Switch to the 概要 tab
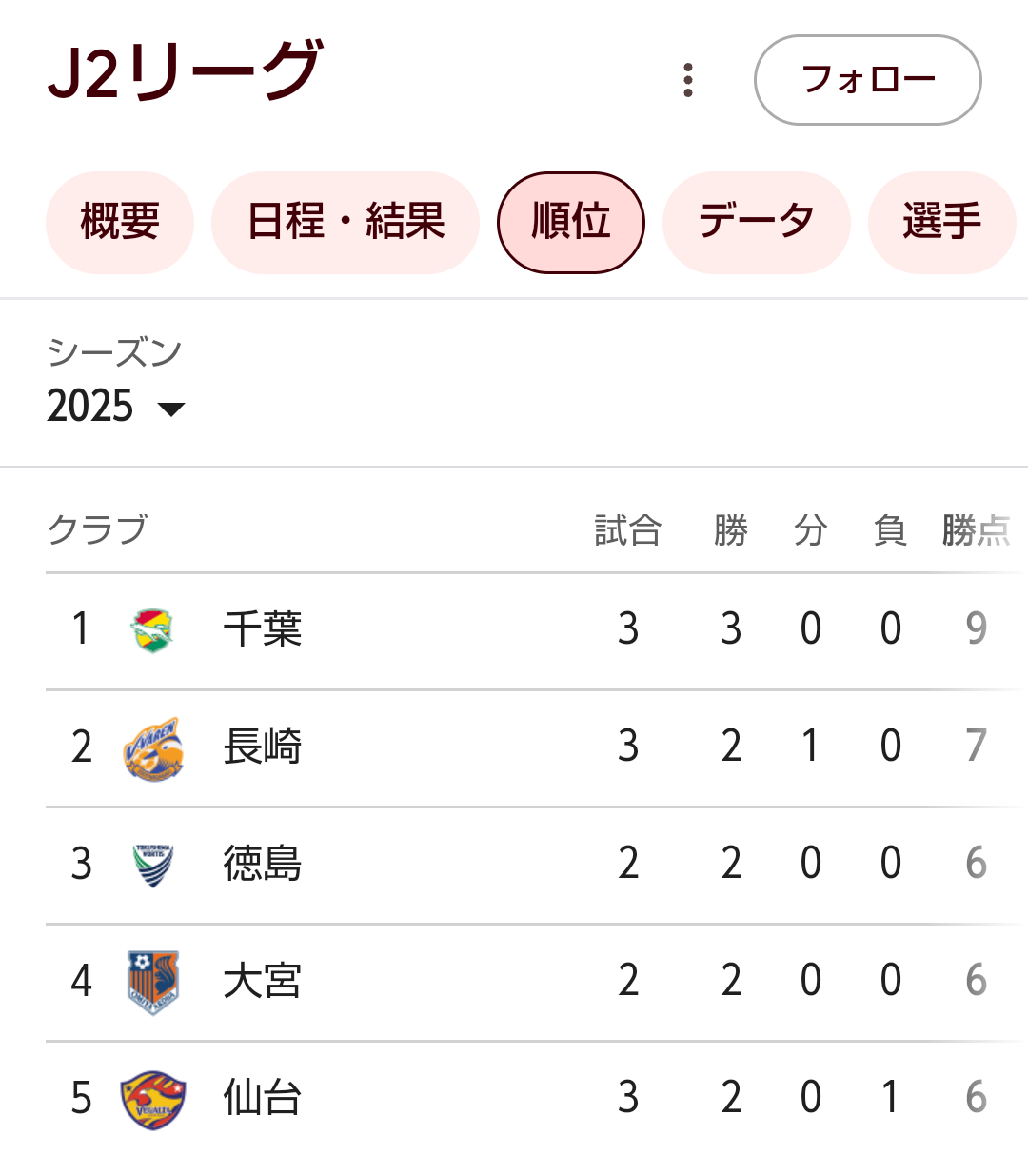The width and height of the screenshot is (1028, 1176). point(120,222)
